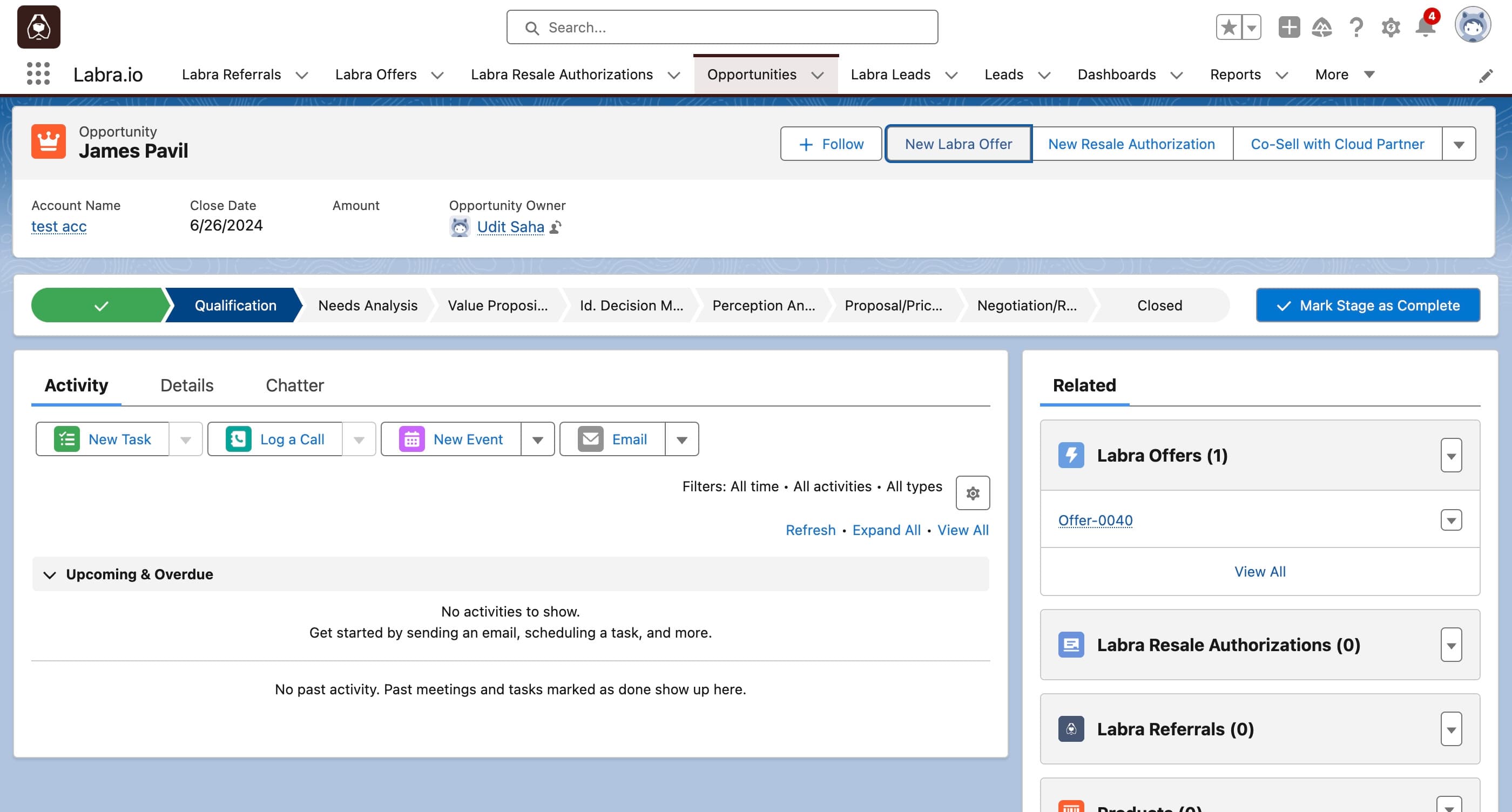The height and width of the screenshot is (812, 1512).
Task: Click the Opportunity crown icon
Action: pyautogui.click(x=49, y=141)
